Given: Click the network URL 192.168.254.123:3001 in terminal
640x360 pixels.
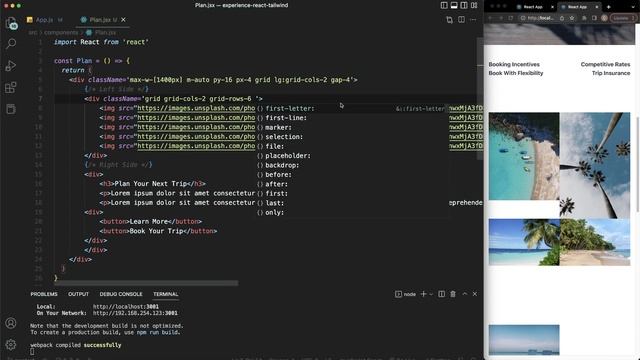Looking at the screenshot, I should (x=135, y=313).
